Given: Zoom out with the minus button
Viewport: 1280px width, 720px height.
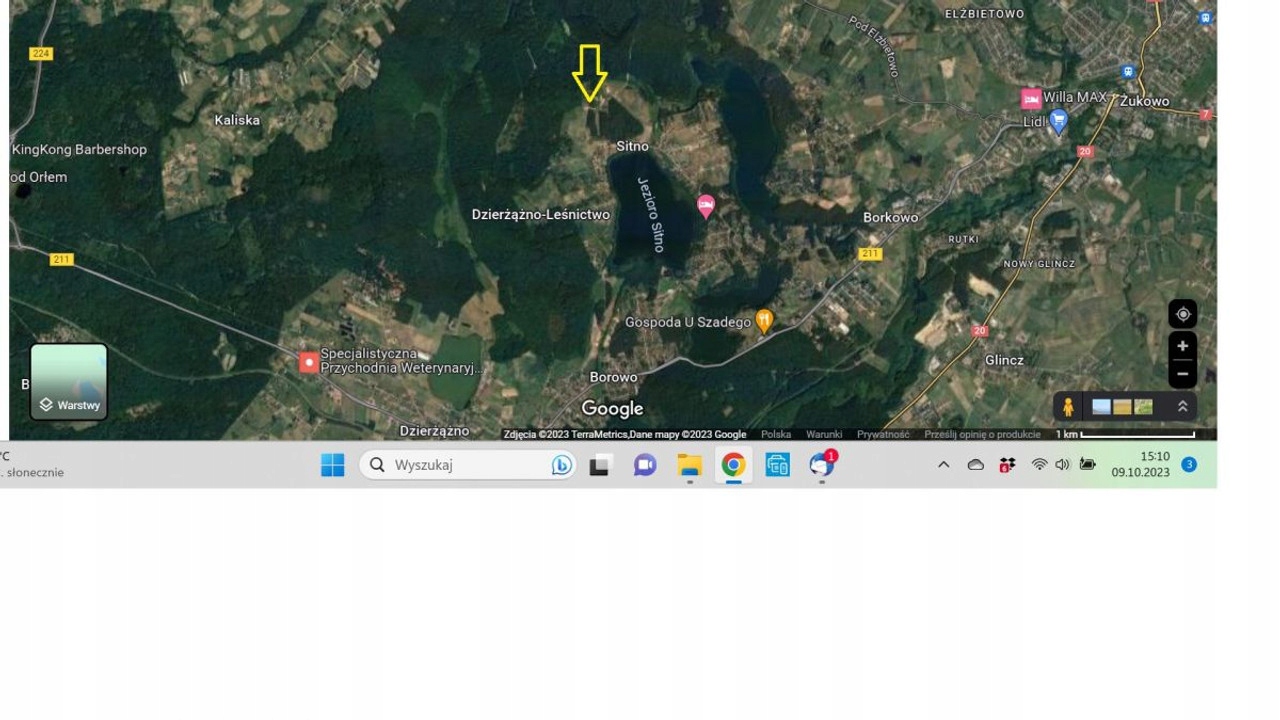Looking at the screenshot, I should click(x=1183, y=374).
